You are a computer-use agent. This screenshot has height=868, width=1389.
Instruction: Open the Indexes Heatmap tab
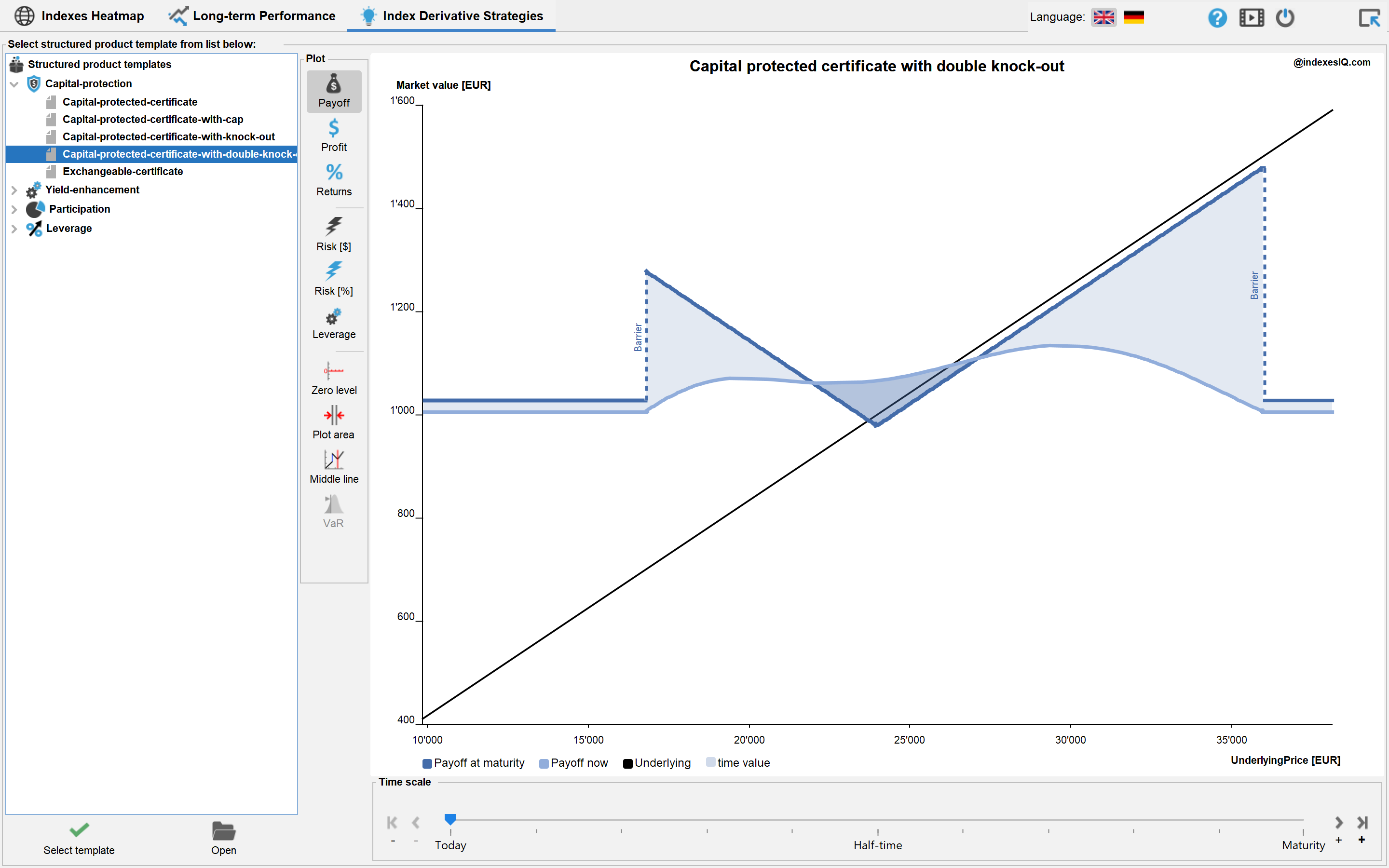tap(79, 16)
